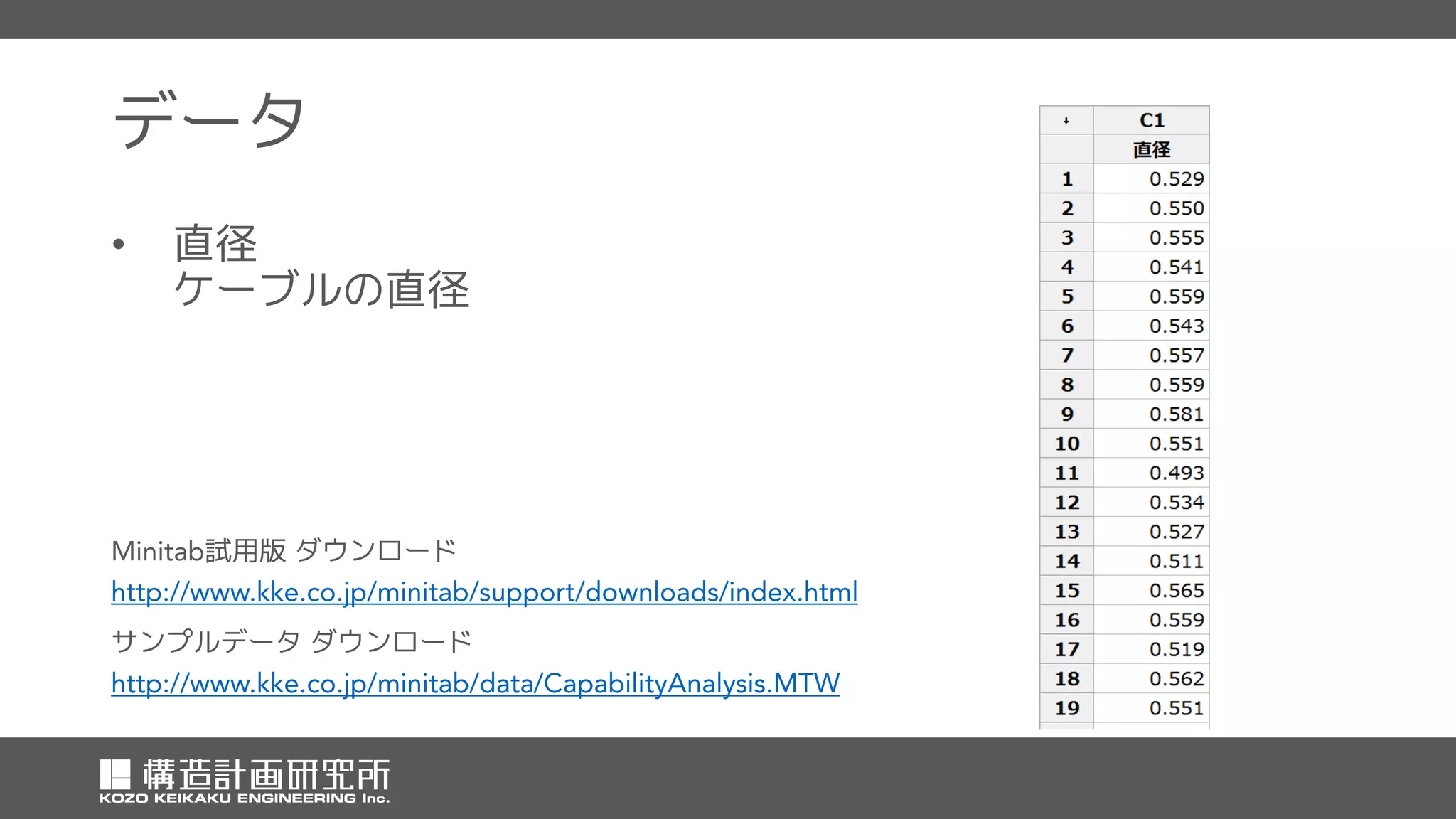Viewport: 1456px width, 819px height.
Task: Select the value 0.550 in row 2
Action: [1151, 208]
